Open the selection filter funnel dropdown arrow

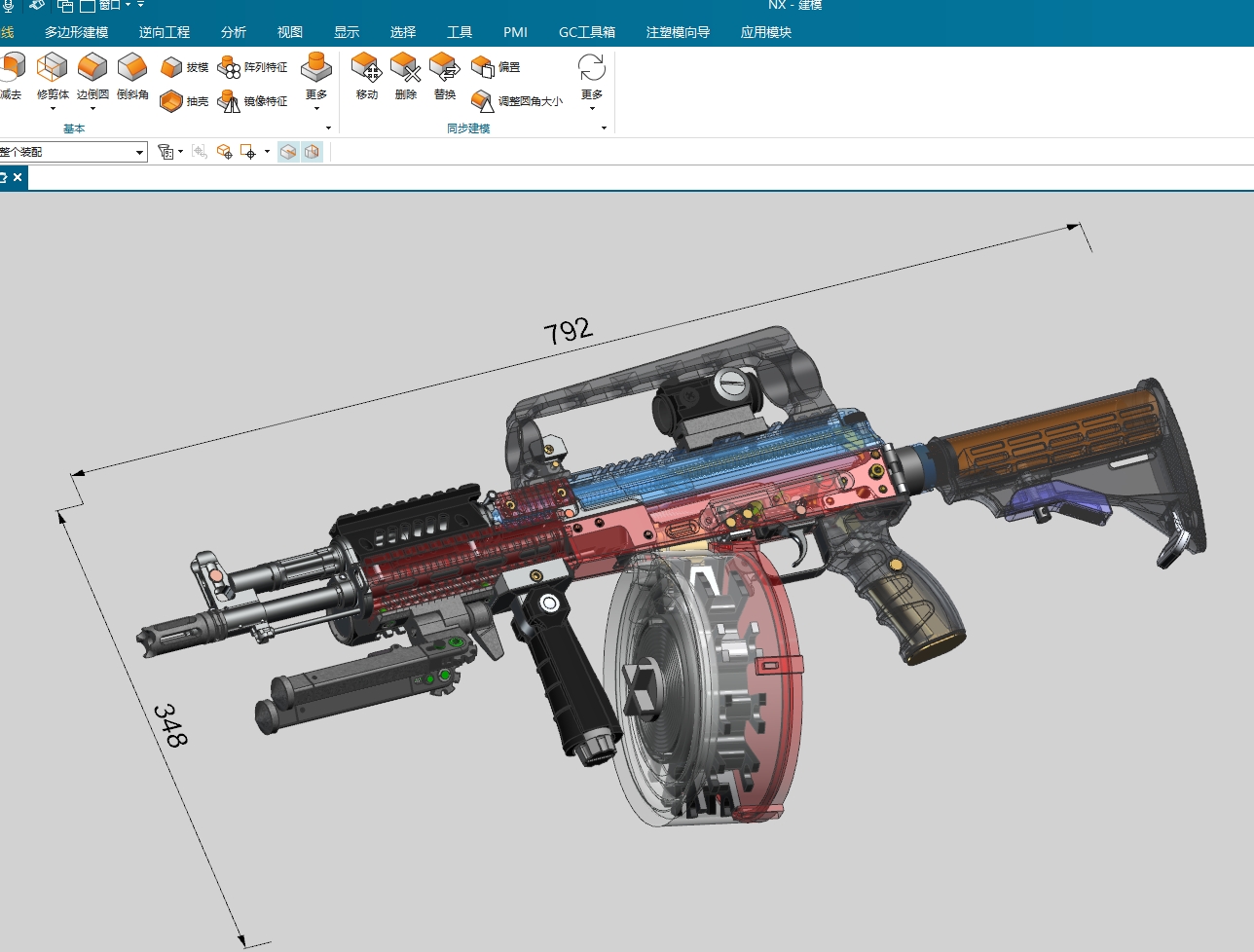point(180,152)
